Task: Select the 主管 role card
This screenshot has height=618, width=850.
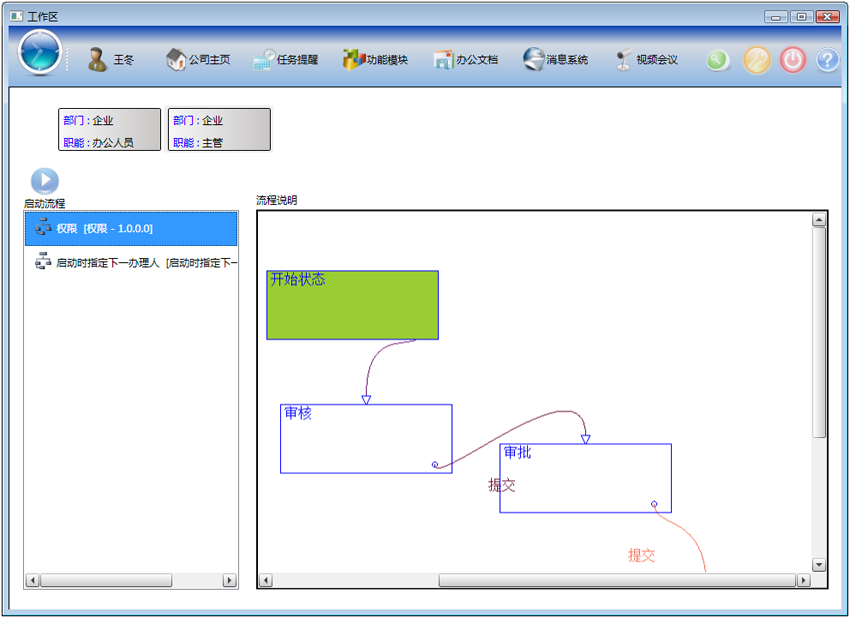Action: (220, 130)
